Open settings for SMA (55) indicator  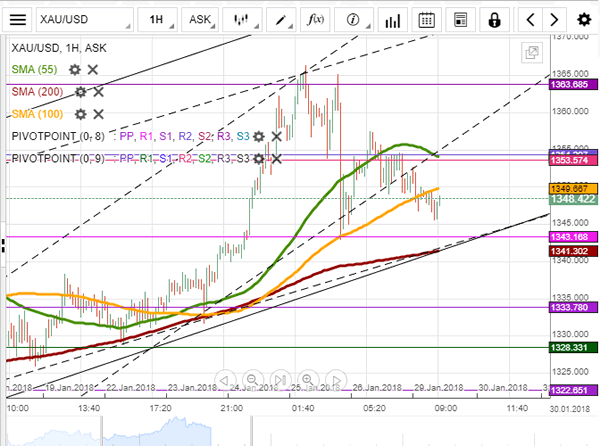coord(74,69)
